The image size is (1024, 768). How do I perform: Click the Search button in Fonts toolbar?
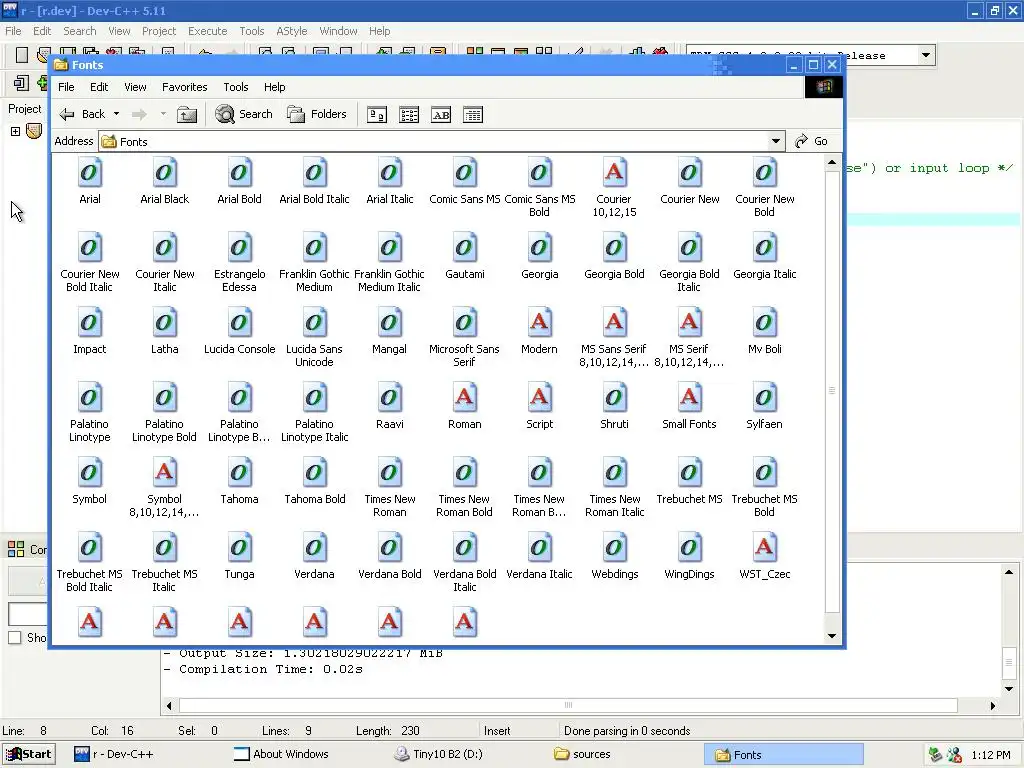[244, 114]
